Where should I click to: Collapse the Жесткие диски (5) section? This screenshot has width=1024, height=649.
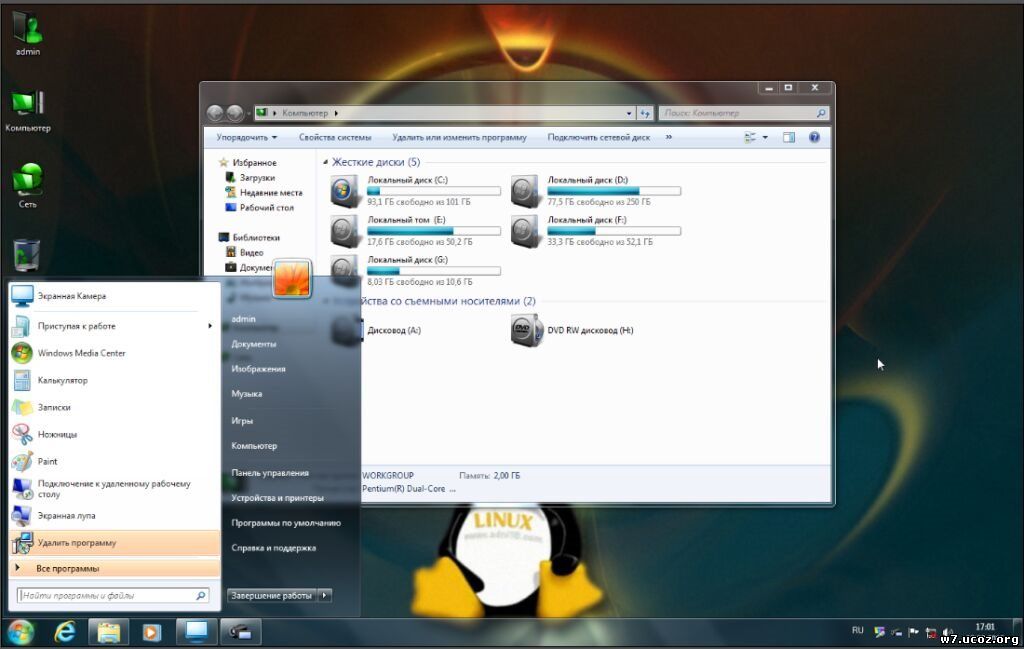324,161
